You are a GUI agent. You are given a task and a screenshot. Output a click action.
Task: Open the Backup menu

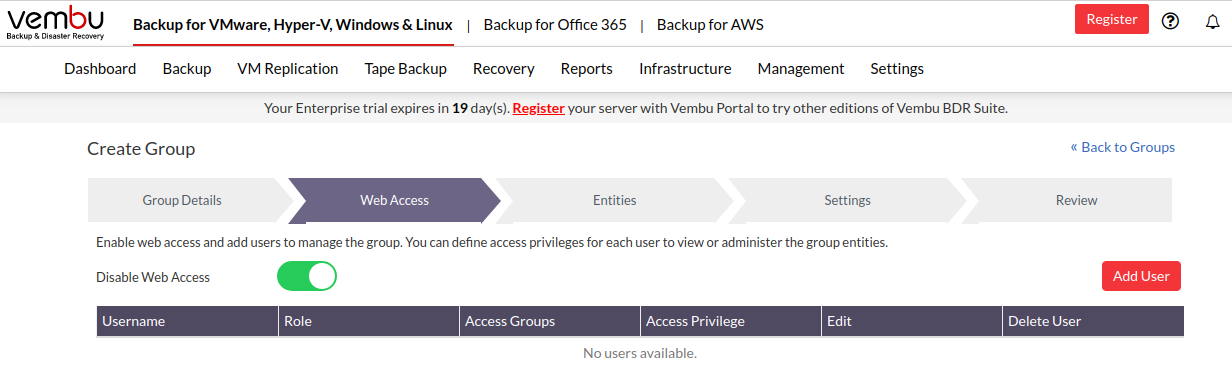(187, 69)
